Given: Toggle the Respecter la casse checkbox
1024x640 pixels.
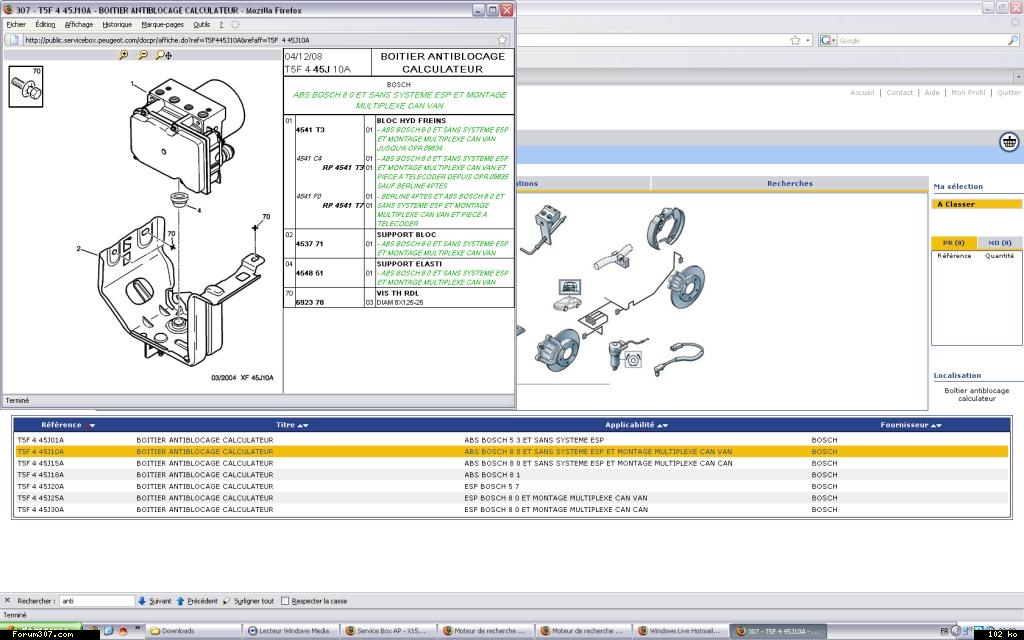Looking at the screenshot, I should [x=285, y=601].
